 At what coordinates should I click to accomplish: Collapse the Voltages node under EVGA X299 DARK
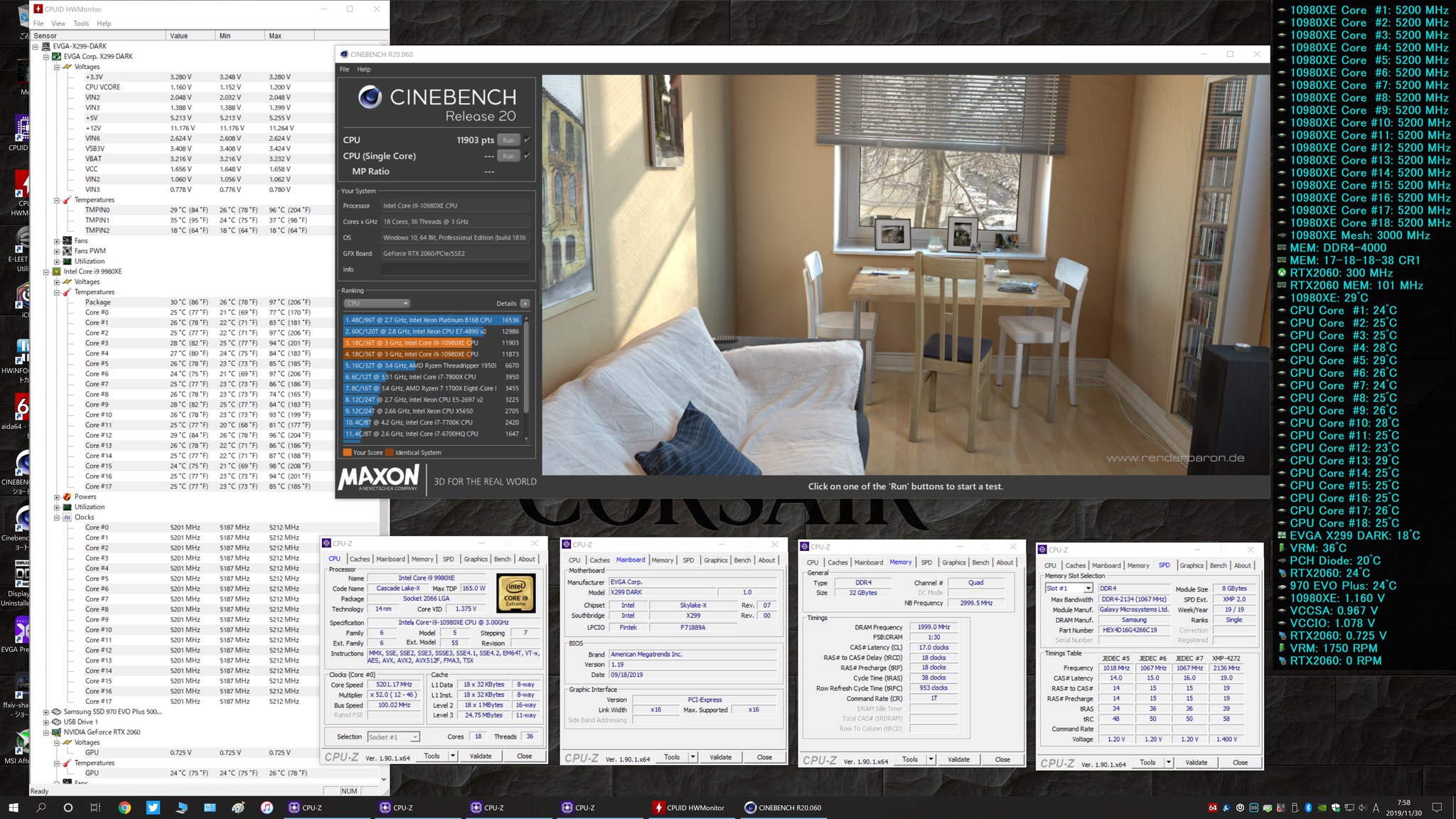pyautogui.click(x=57, y=67)
